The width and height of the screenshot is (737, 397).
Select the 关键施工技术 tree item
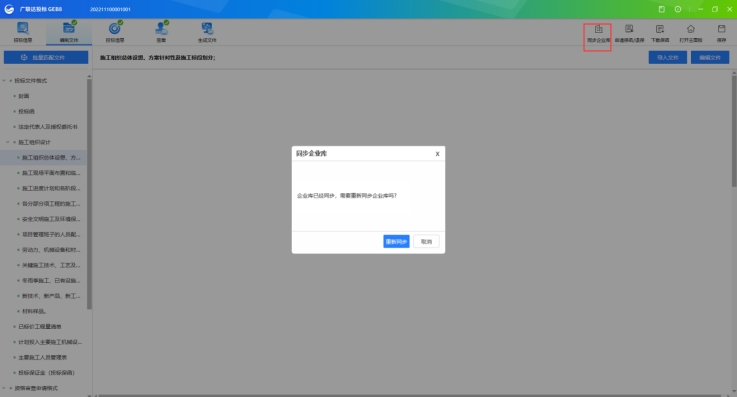click(51, 265)
